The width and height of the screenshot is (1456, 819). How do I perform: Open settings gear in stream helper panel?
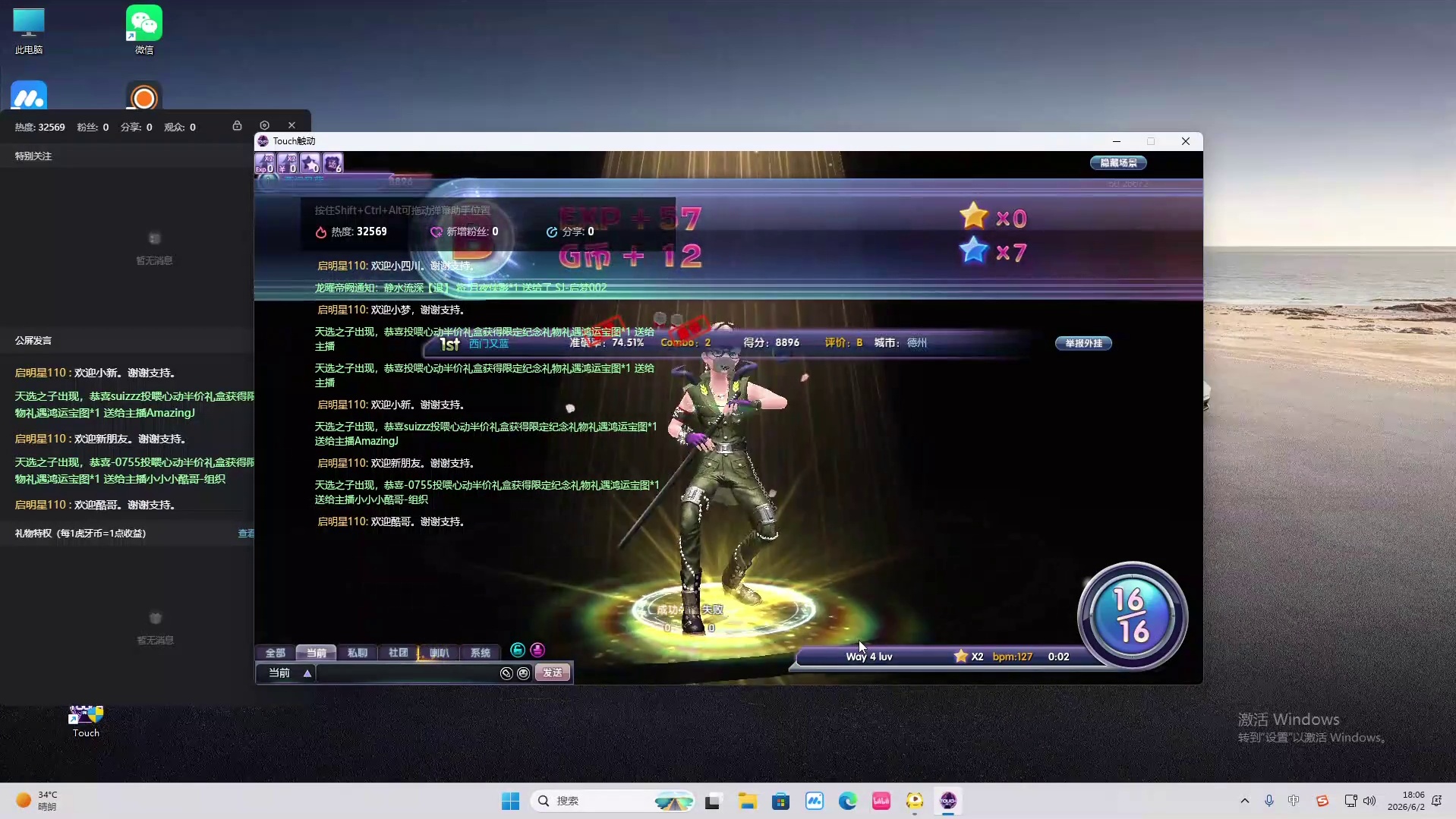point(264,126)
